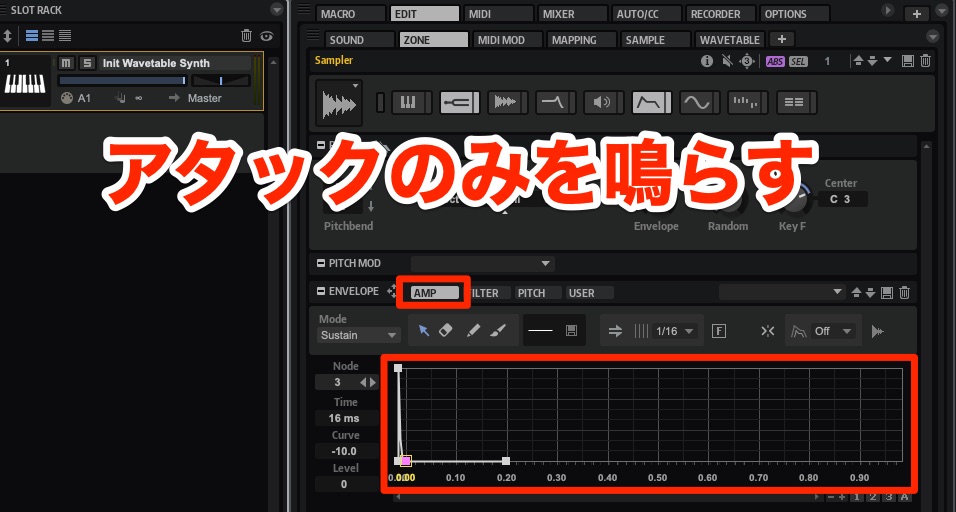This screenshot has height=512, width=956.
Task: Switch to the MIDI tab
Action: [x=499, y=13]
